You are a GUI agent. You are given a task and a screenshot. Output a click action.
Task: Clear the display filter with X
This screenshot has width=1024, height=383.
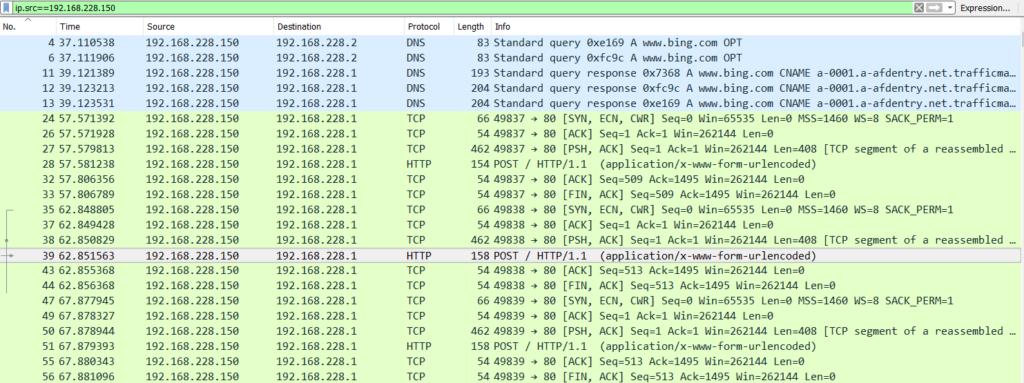click(919, 8)
